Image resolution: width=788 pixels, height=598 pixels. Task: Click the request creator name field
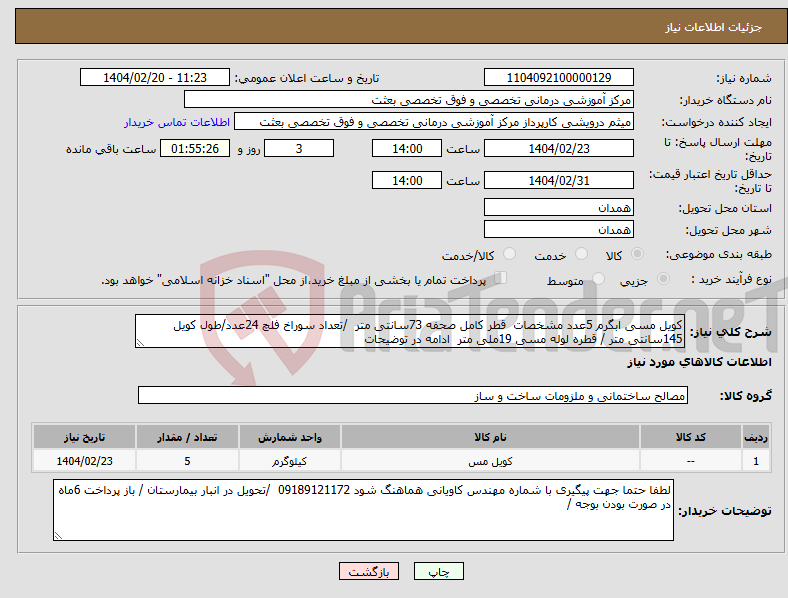click(434, 122)
